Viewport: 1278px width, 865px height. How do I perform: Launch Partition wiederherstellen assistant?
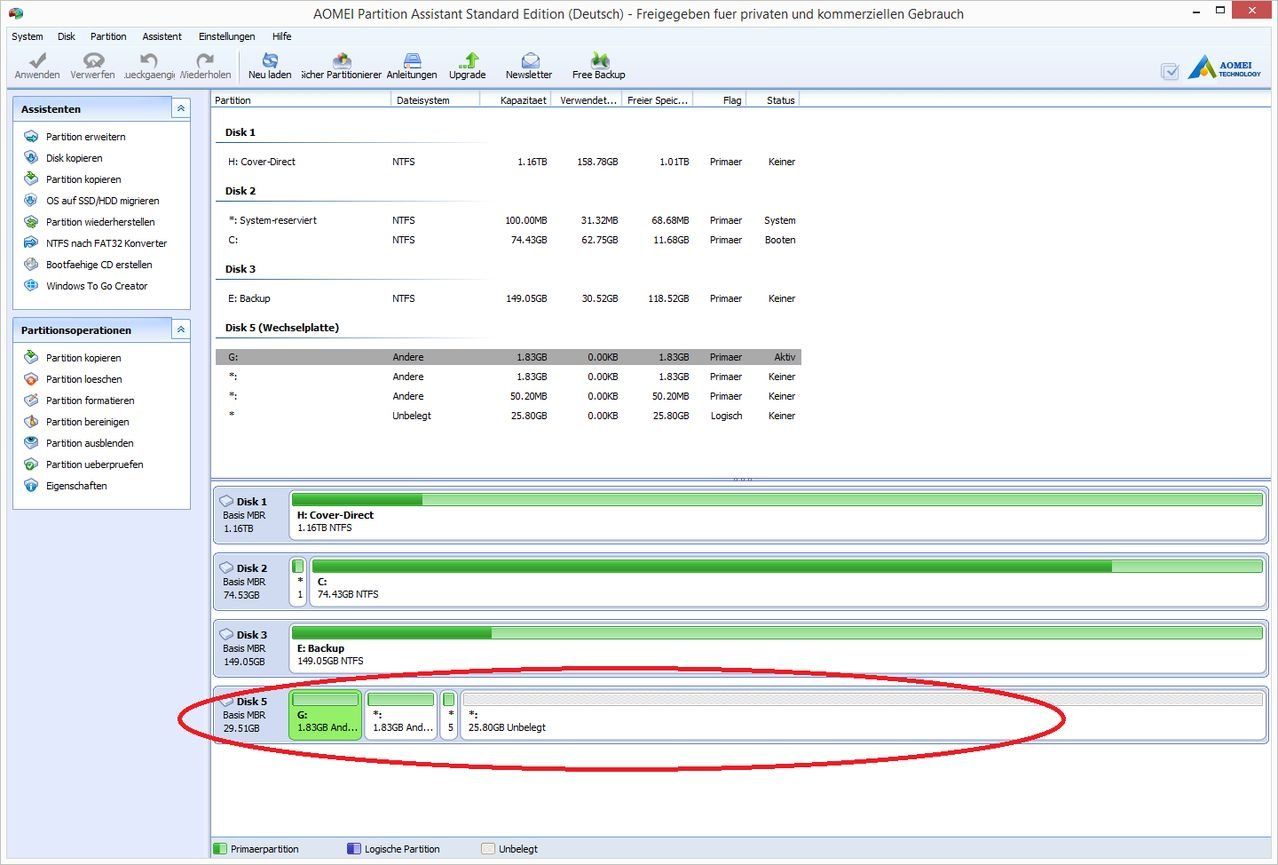click(x=100, y=222)
